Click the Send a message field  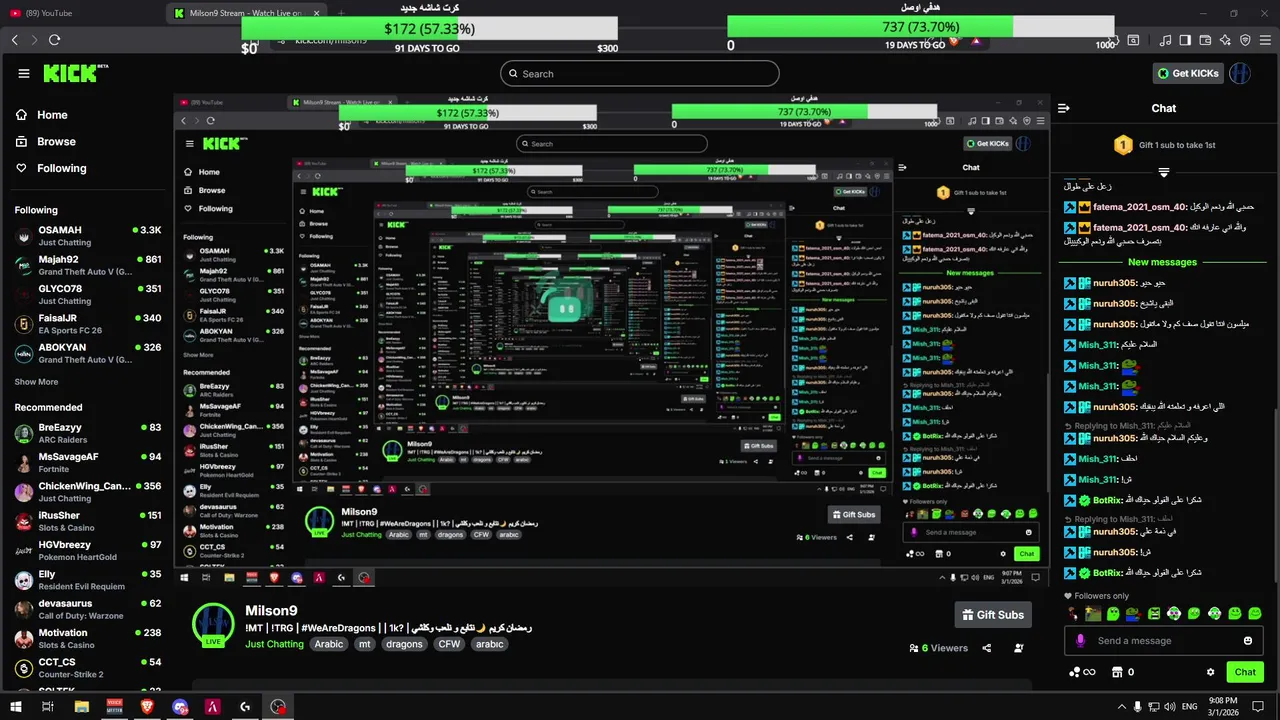1162,641
